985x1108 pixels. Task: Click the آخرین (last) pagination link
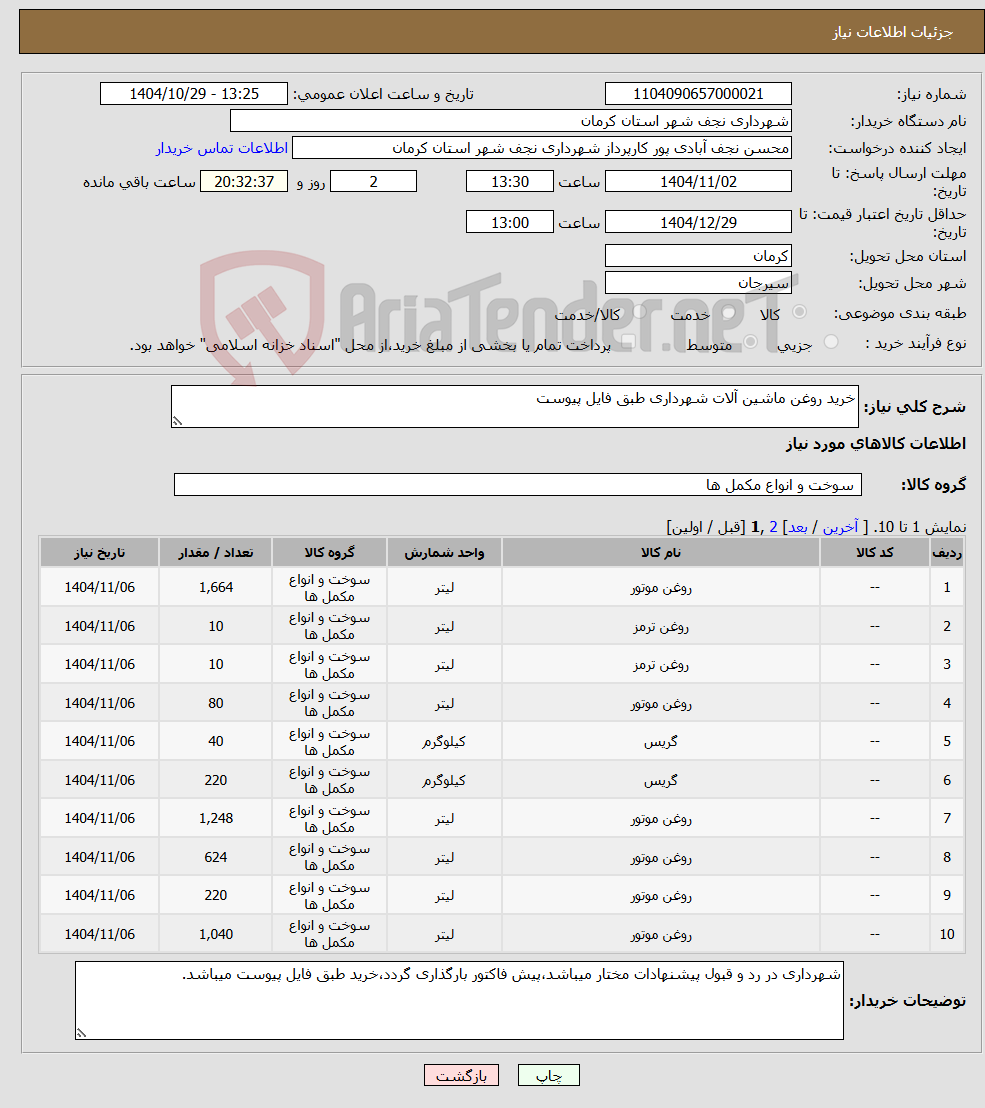click(x=840, y=526)
